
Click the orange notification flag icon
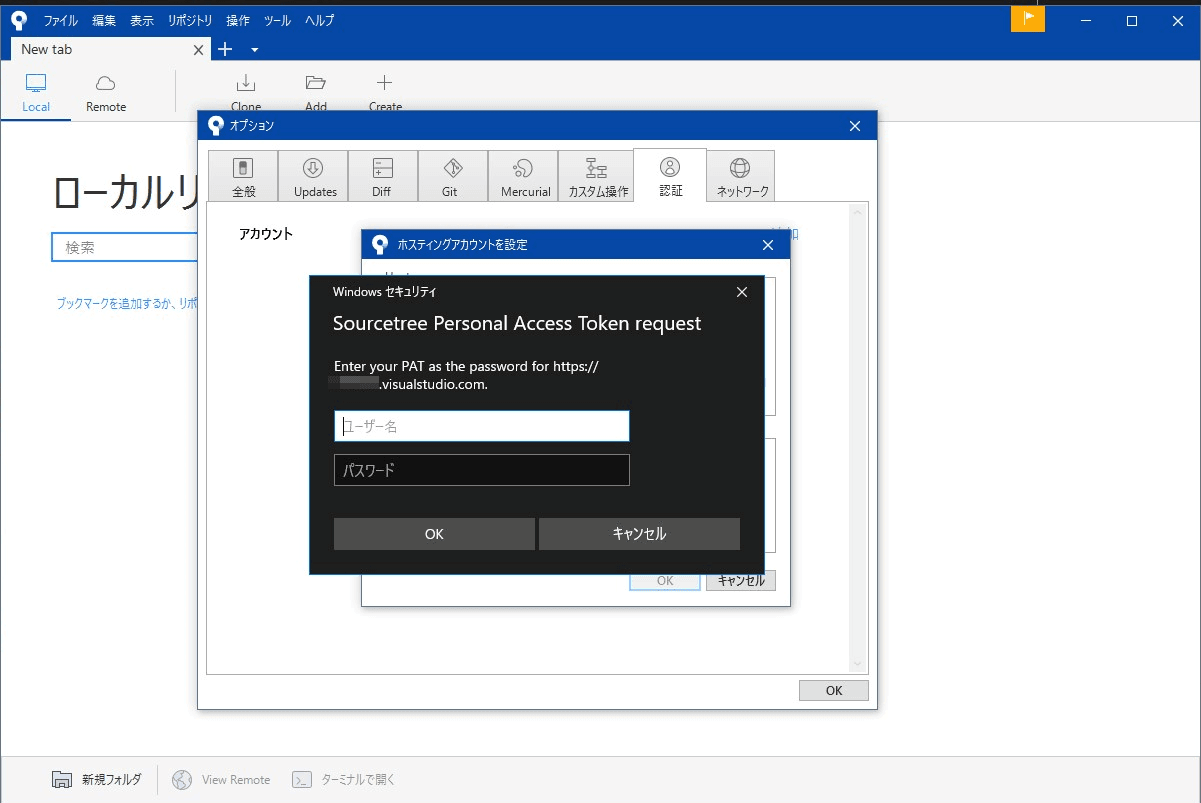click(1027, 19)
